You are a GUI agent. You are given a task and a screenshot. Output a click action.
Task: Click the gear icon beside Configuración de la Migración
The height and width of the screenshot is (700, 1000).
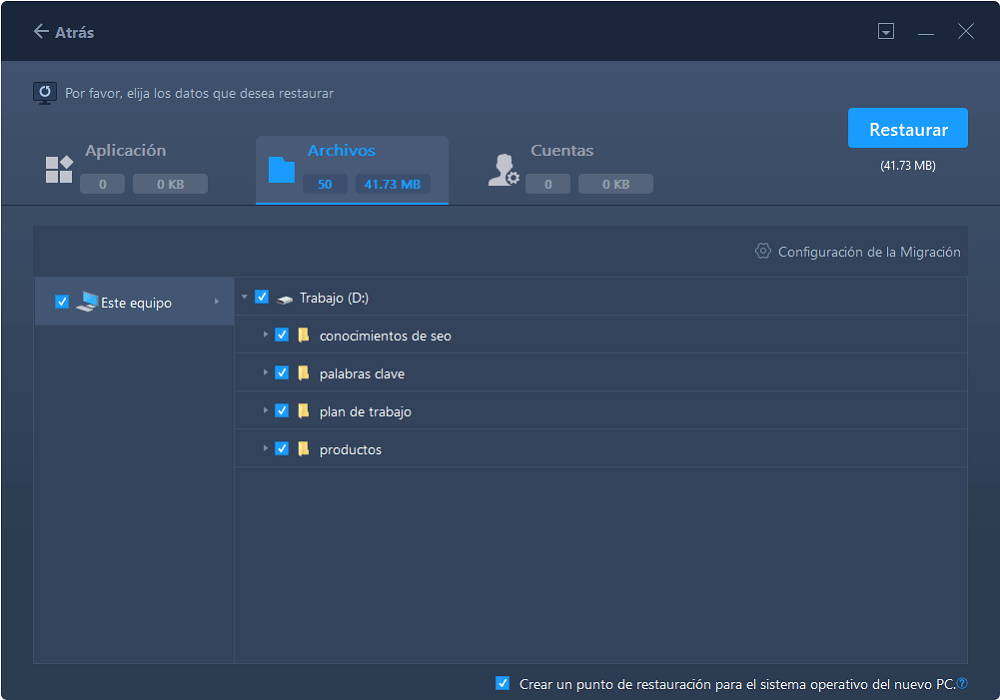(763, 251)
